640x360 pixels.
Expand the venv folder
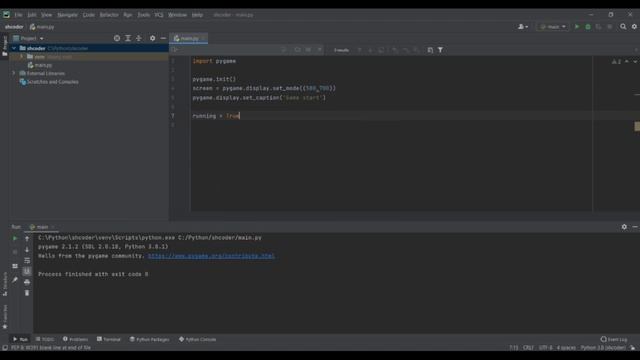[x=22, y=57]
